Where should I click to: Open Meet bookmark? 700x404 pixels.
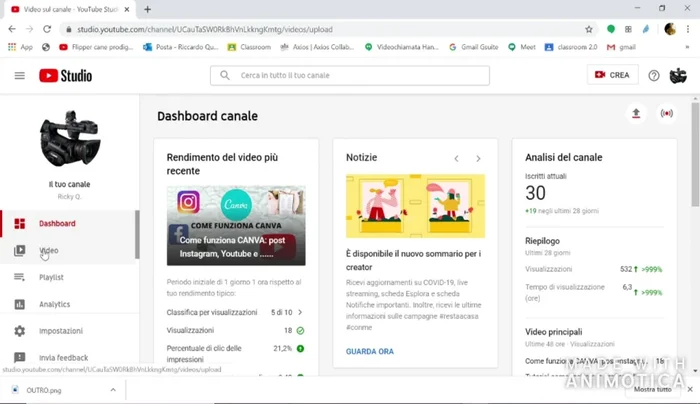522,47
